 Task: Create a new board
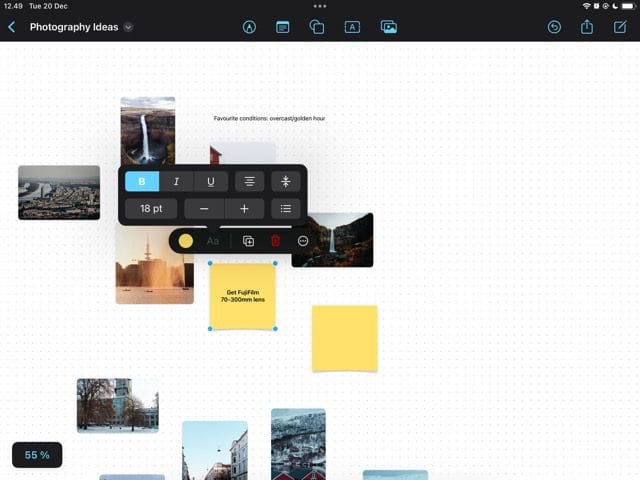coord(621,27)
